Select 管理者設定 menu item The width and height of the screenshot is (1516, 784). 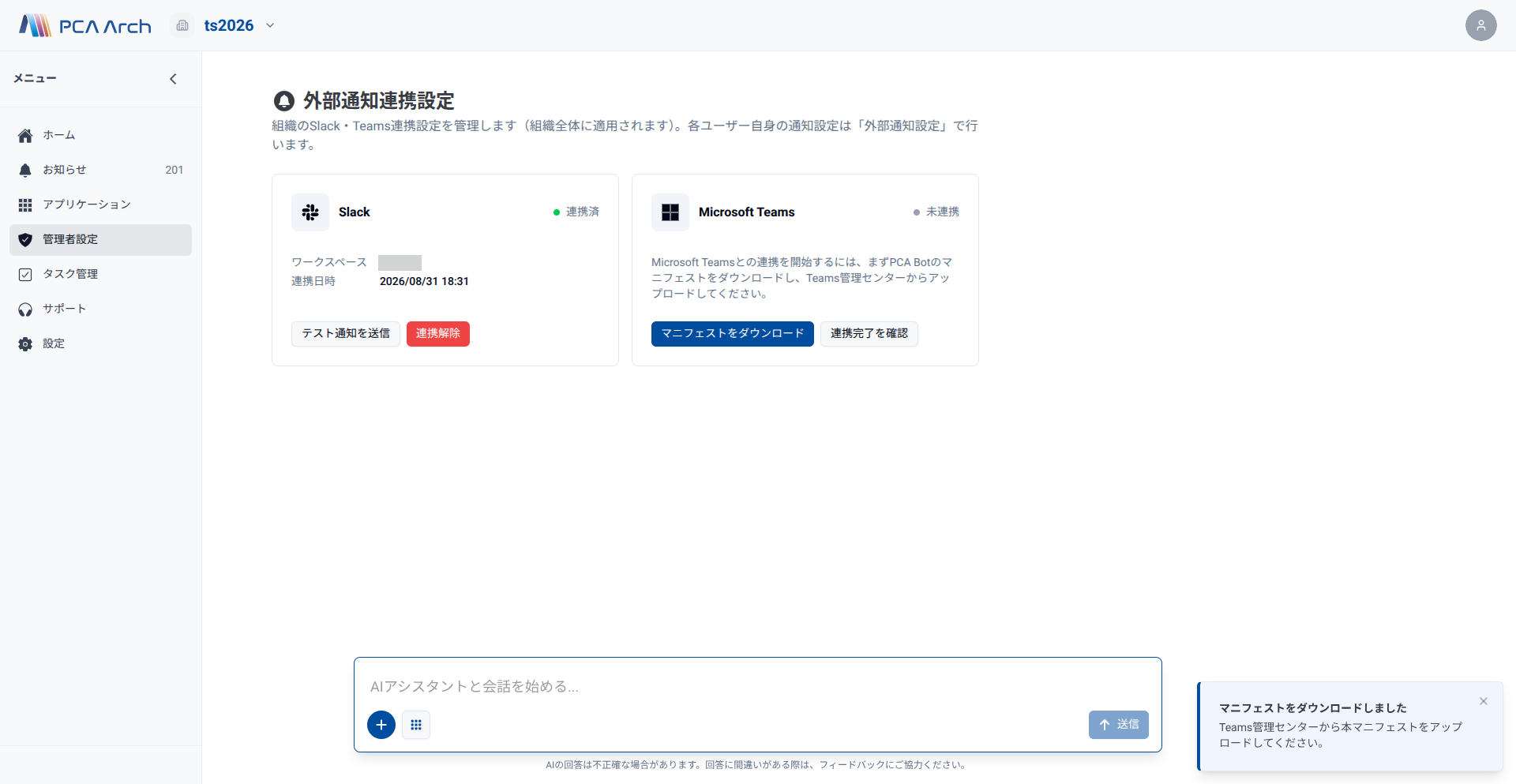pos(100,240)
